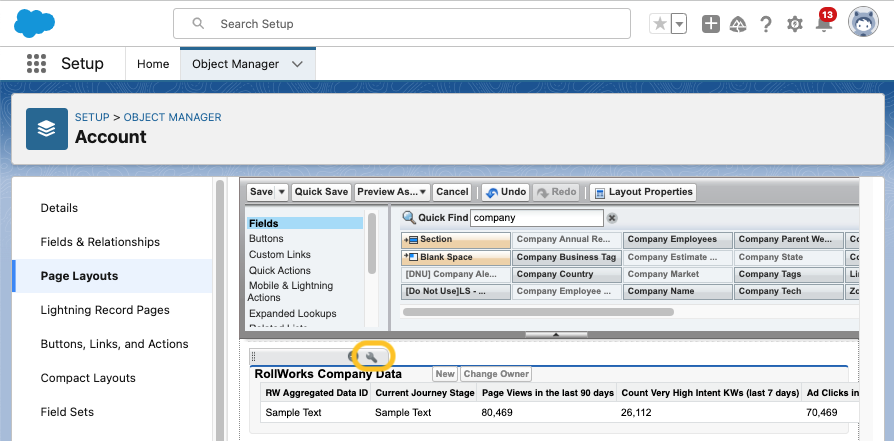
Task: Click the Help question mark icon
Action: [x=766, y=24]
